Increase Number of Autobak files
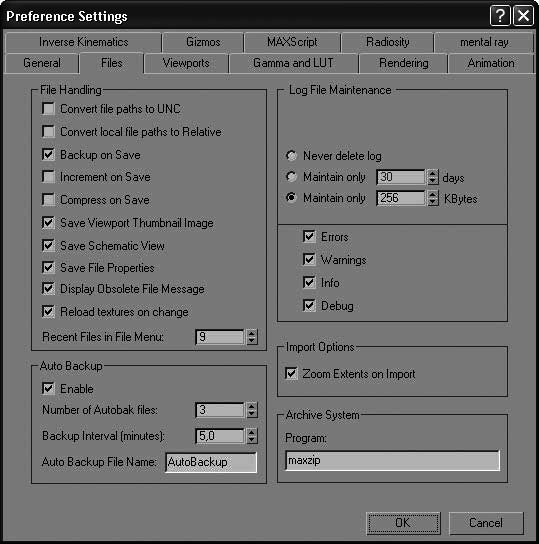Image resolution: width=539 pixels, height=544 pixels. click(x=252, y=406)
